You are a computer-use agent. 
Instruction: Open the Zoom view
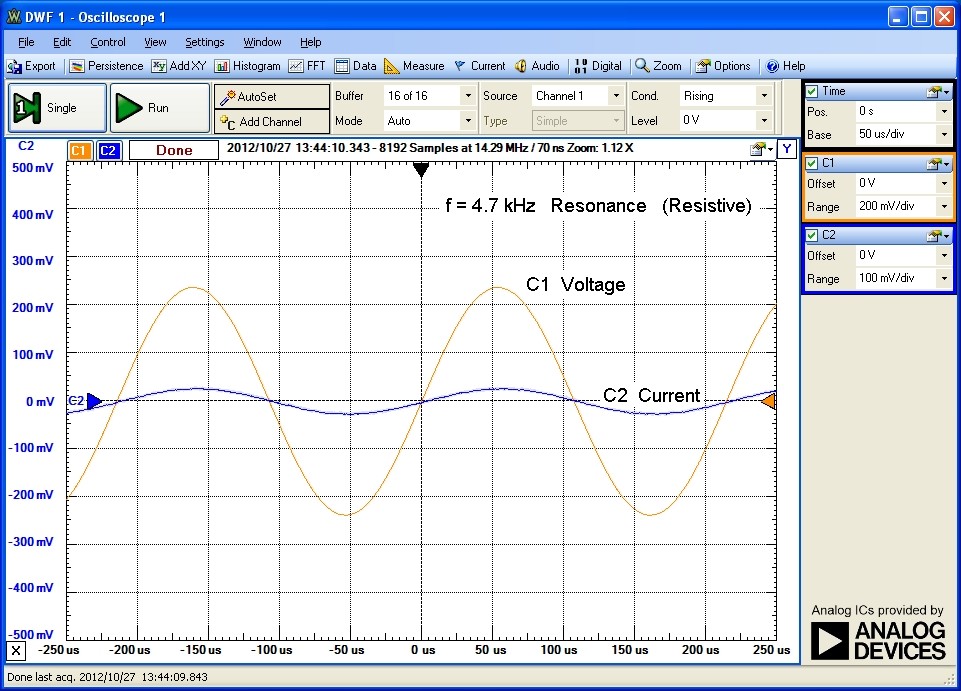(658, 66)
